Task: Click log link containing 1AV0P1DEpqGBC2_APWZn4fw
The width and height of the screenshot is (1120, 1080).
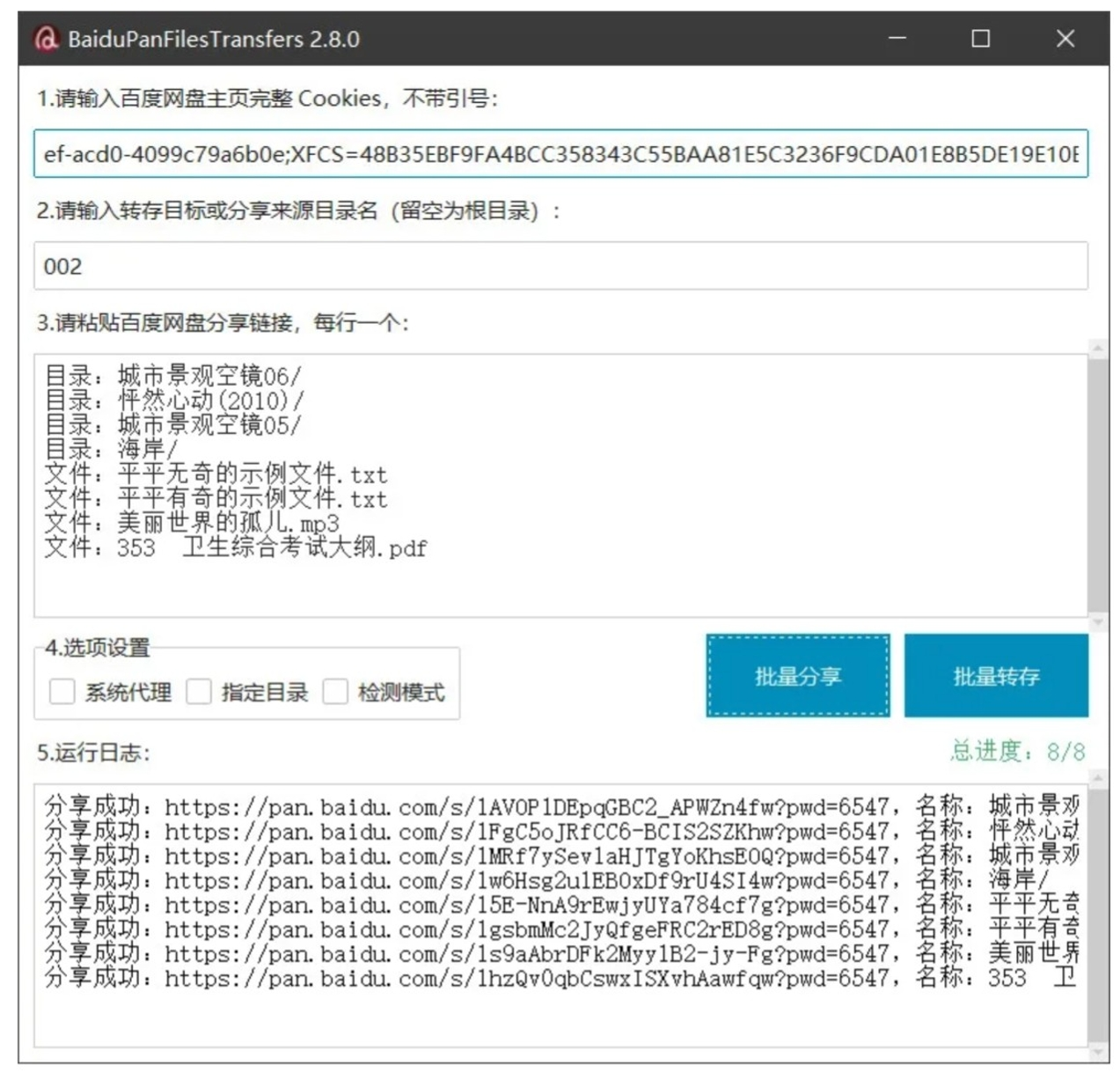Action: tap(527, 806)
